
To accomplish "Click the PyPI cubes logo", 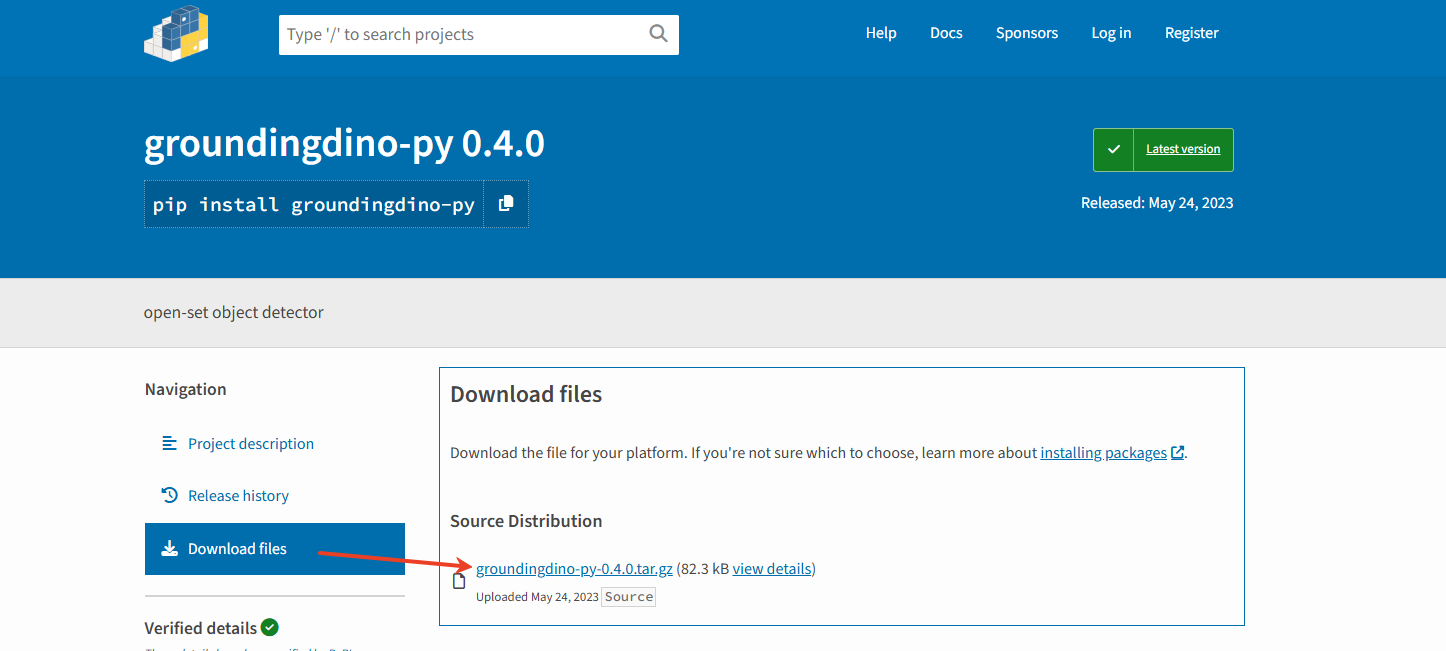I will [176, 33].
